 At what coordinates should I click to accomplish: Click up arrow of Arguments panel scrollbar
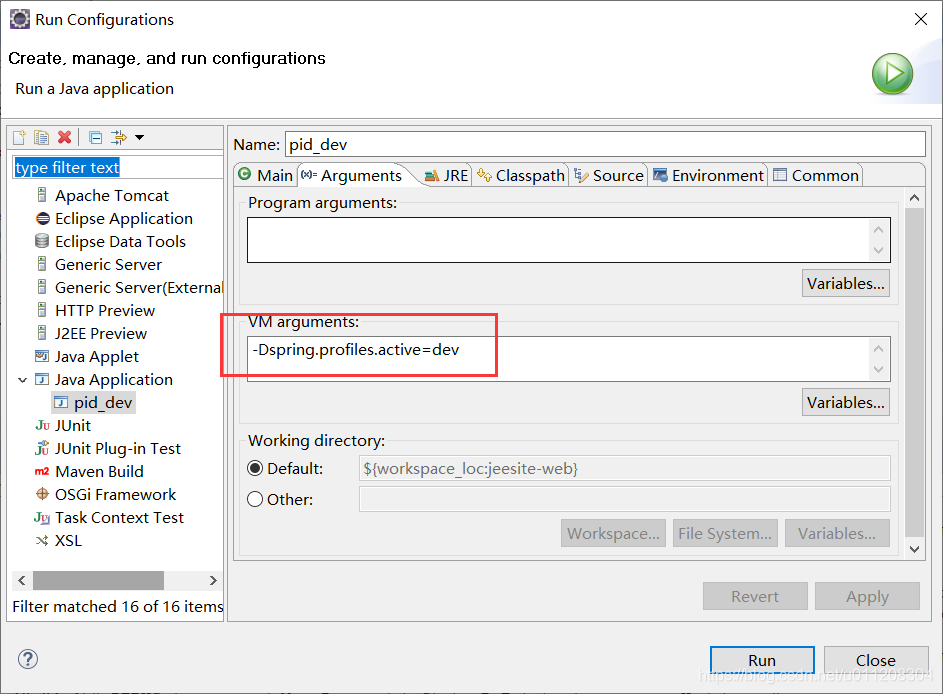pyautogui.click(x=915, y=197)
